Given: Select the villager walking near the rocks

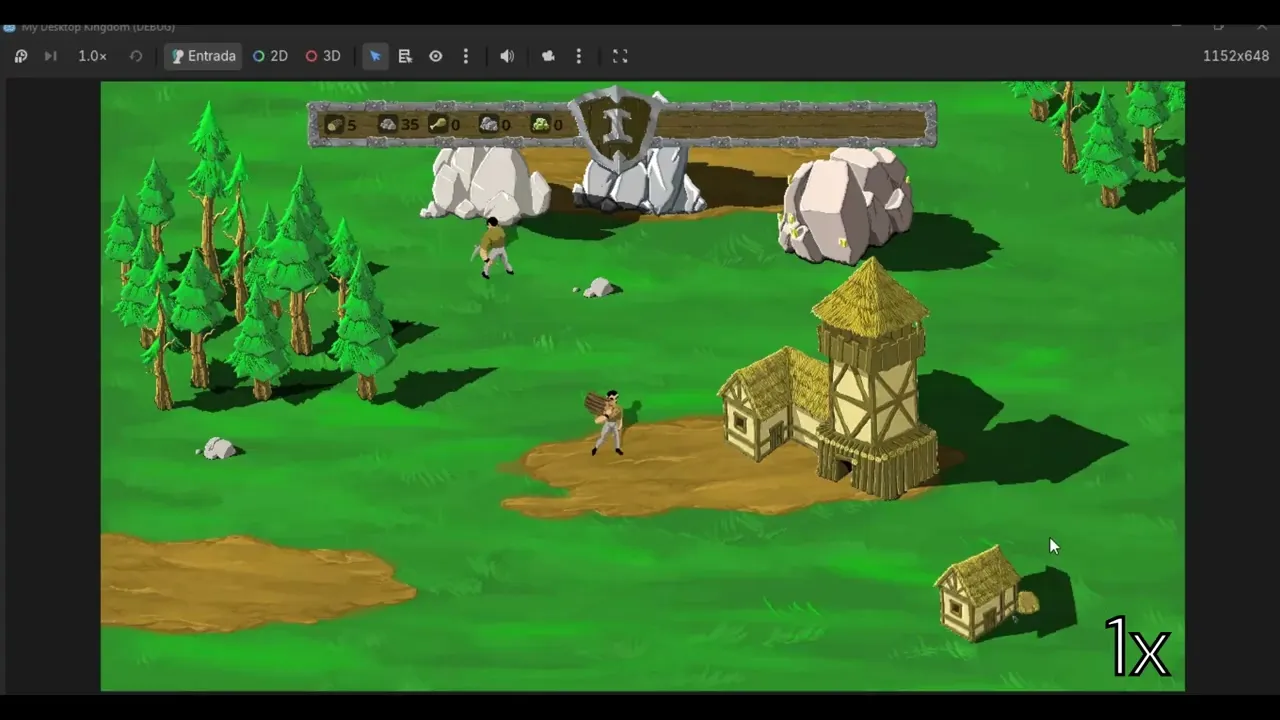Looking at the screenshot, I should pyautogui.click(x=493, y=247).
